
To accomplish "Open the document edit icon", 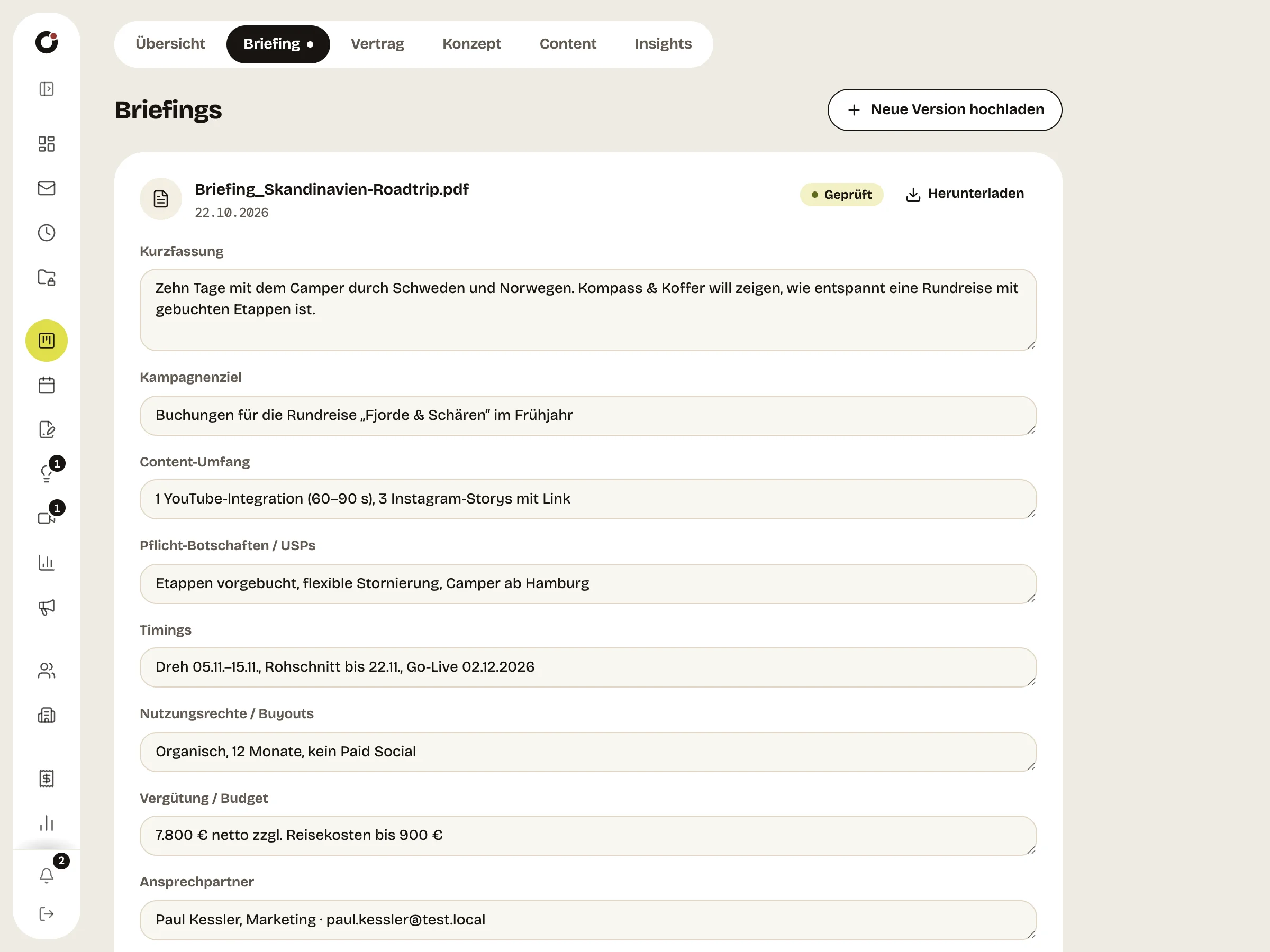I will [47, 430].
